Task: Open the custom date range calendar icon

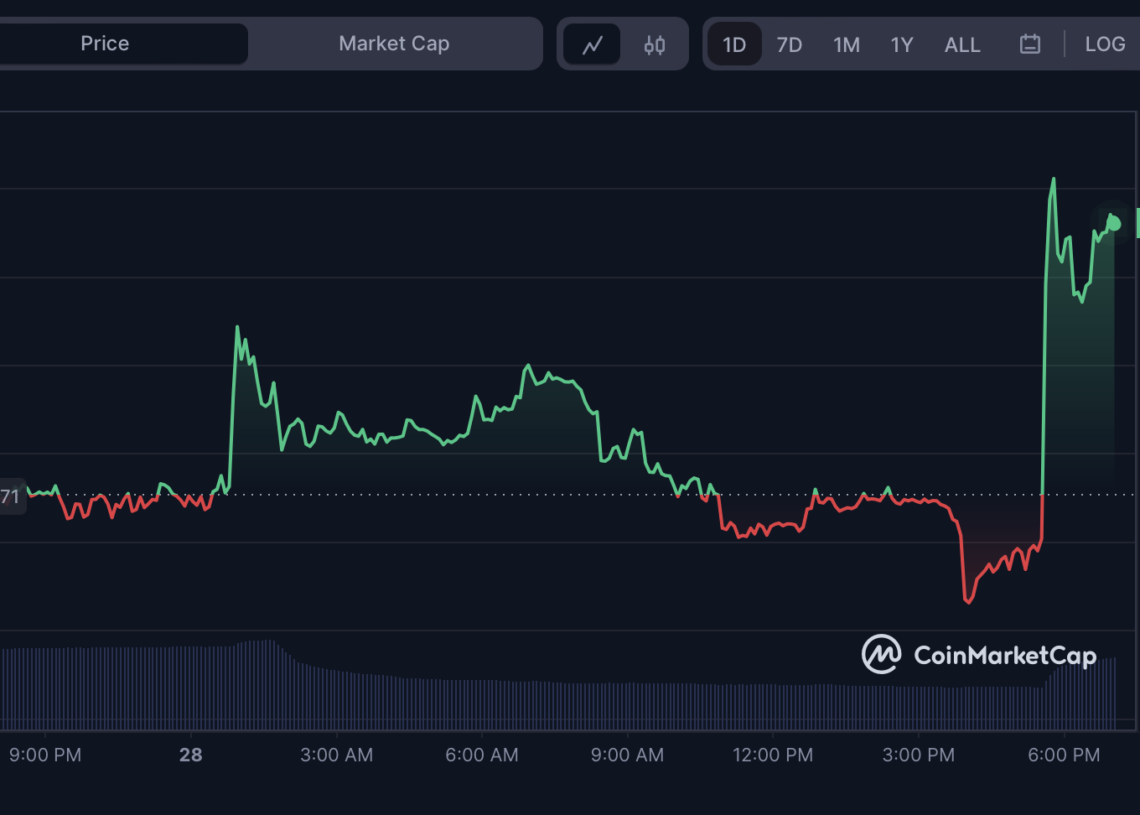Action: [x=1029, y=44]
